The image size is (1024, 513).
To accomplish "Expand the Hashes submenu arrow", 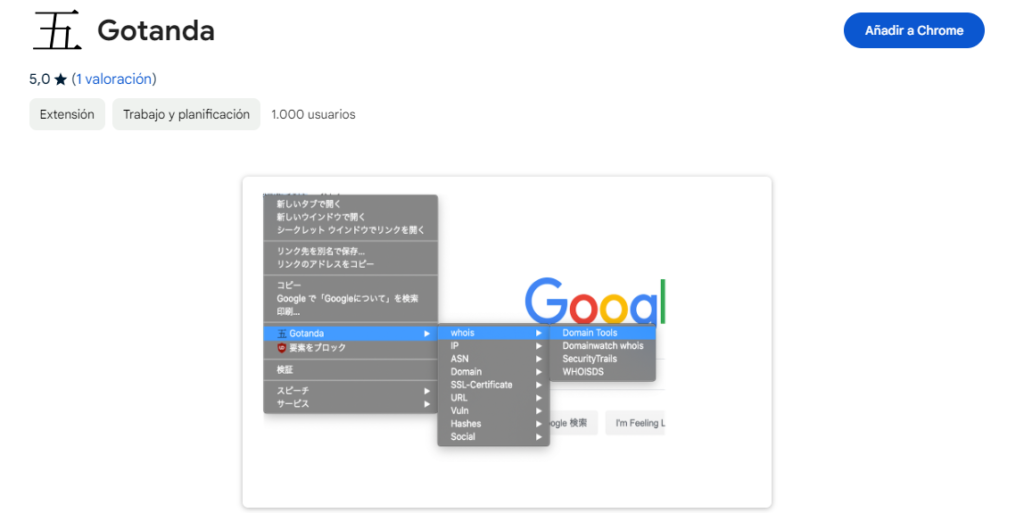I will [539, 424].
